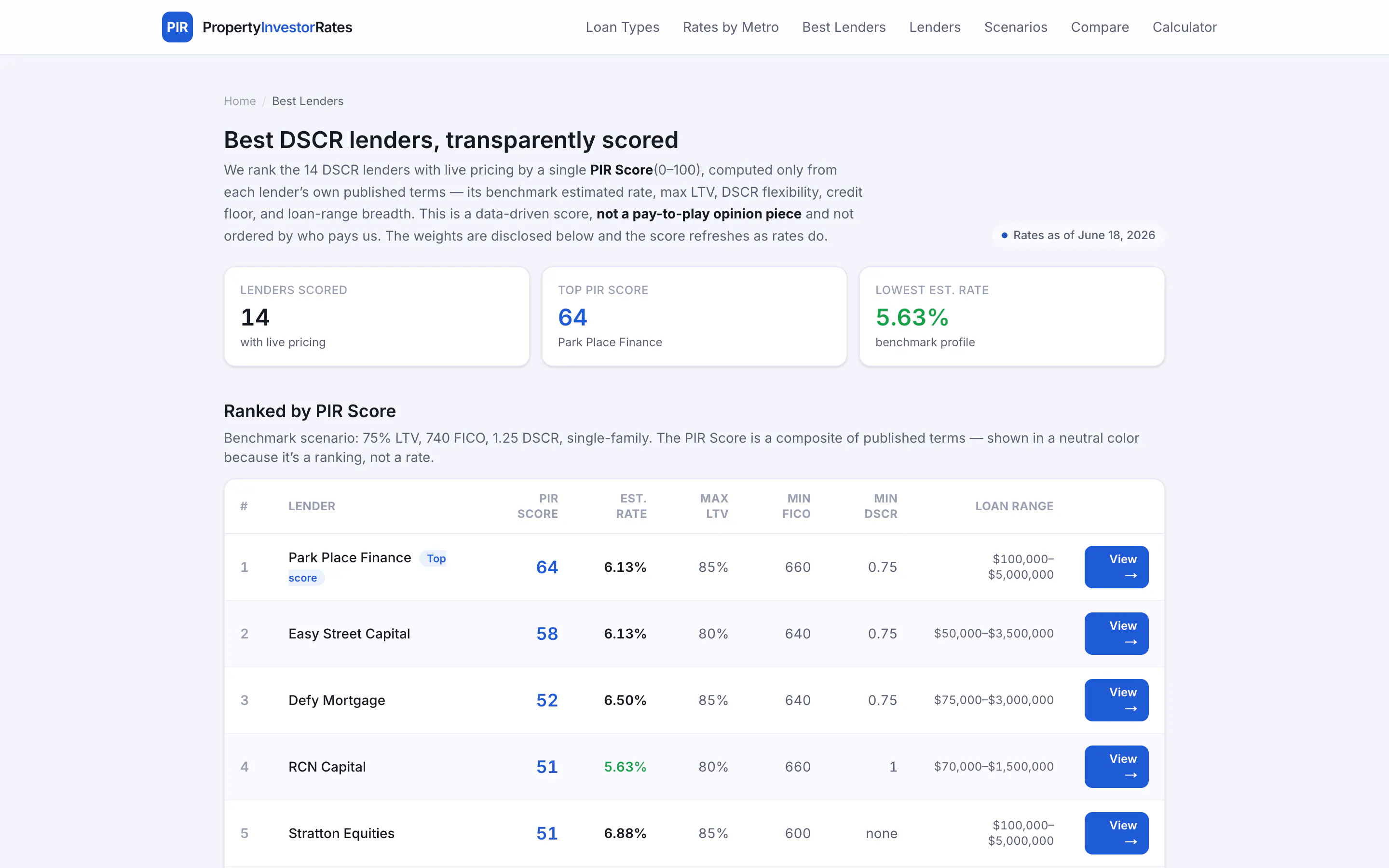Viewport: 1389px width, 868px height.
Task: Click View button for Defy Mortgage
Action: point(1117,700)
